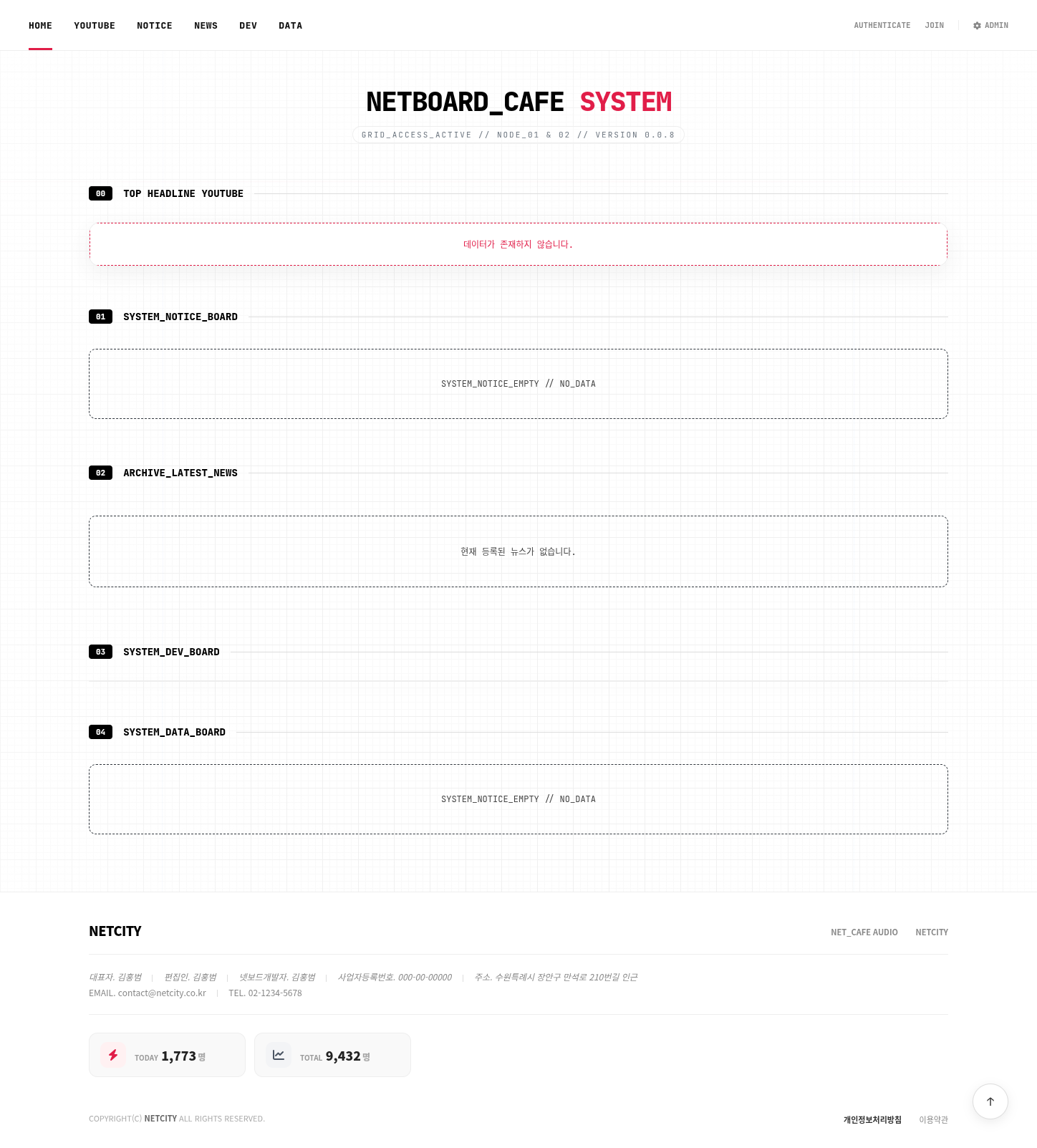Click the chart icon for total visitors

tap(279, 1055)
